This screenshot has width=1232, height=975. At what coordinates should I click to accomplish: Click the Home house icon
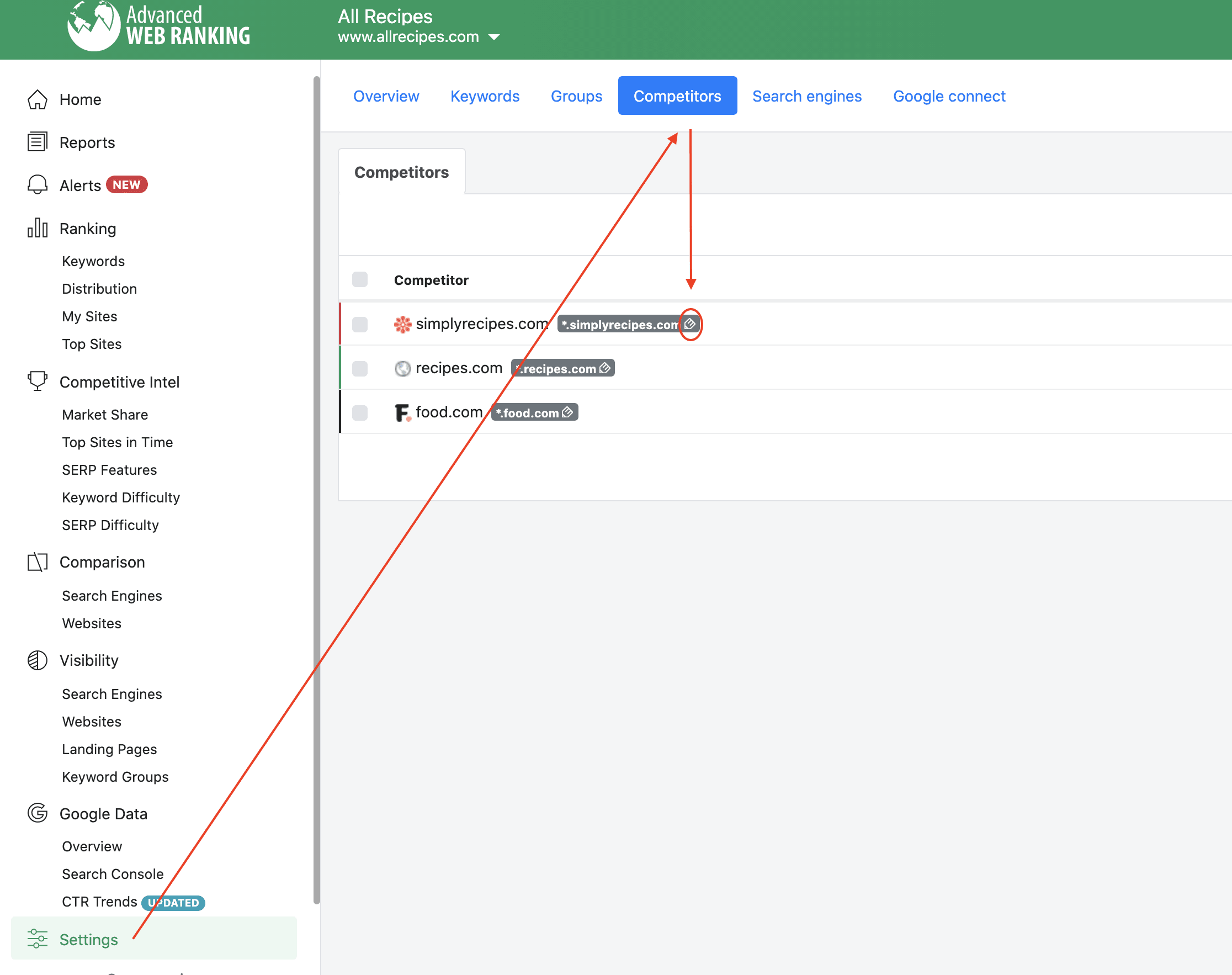pos(38,99)
